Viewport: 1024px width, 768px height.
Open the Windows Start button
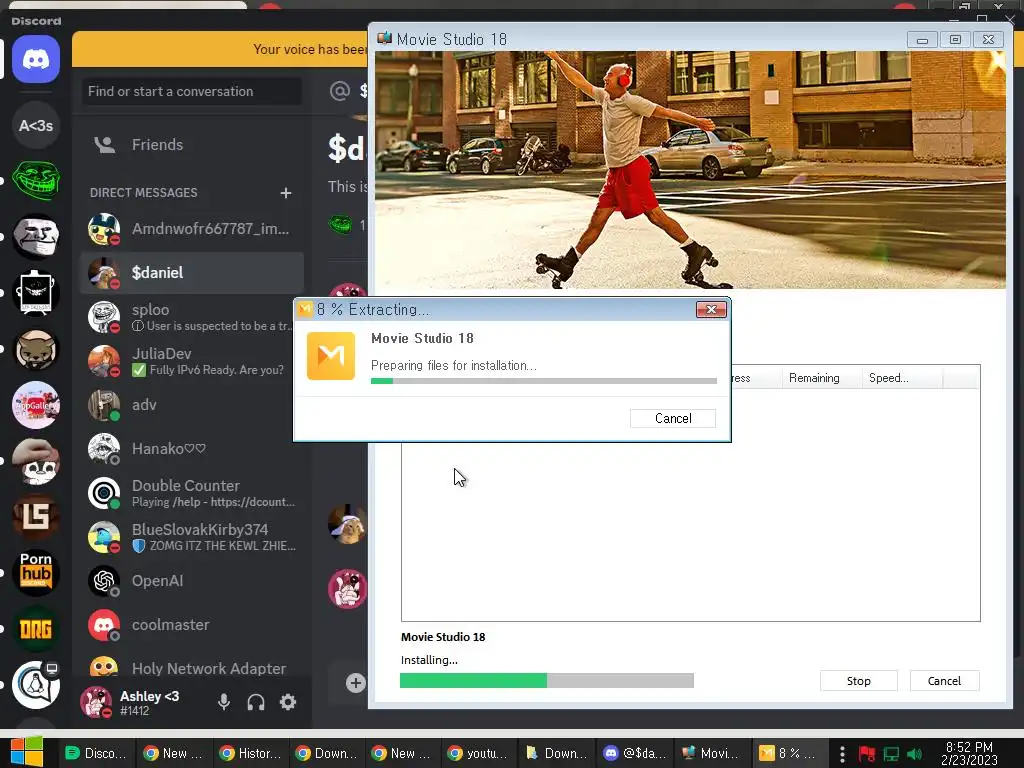26,752
